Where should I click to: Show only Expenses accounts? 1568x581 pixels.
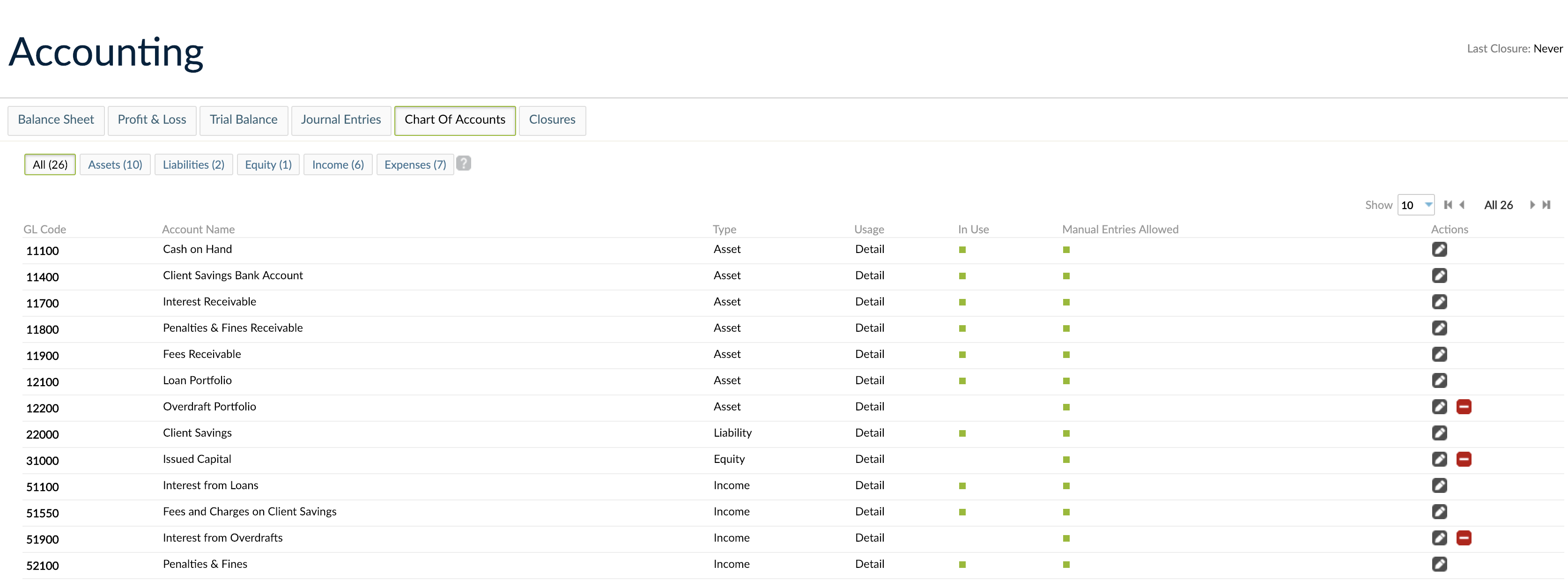[414, 164]
